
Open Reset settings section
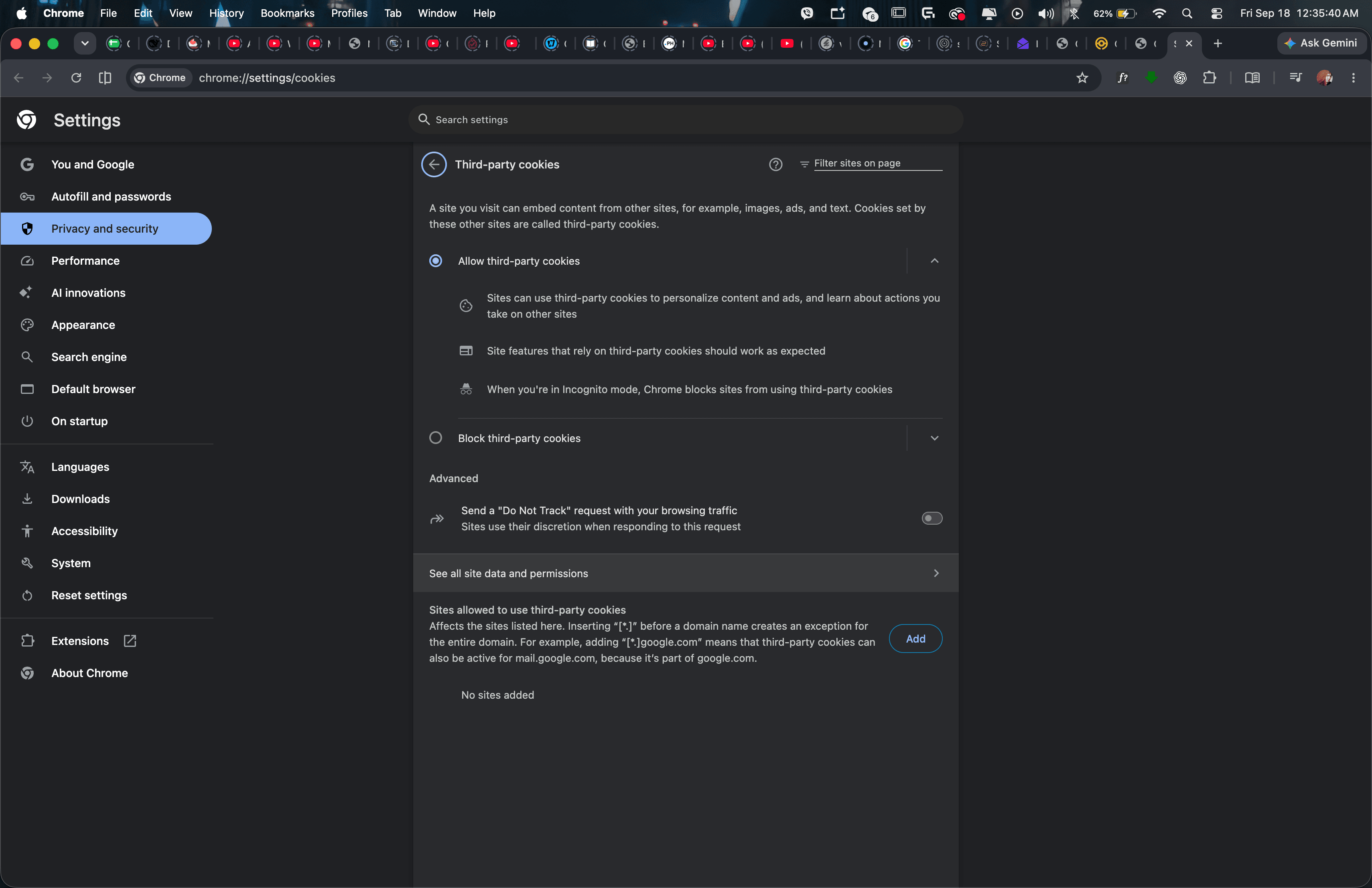pos(89,595)
